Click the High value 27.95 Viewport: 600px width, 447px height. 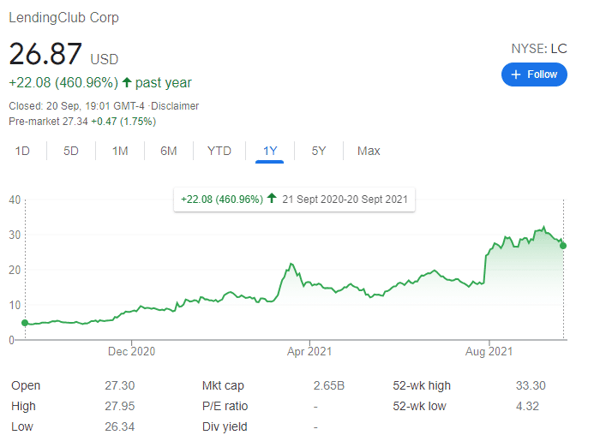(120, 406)
